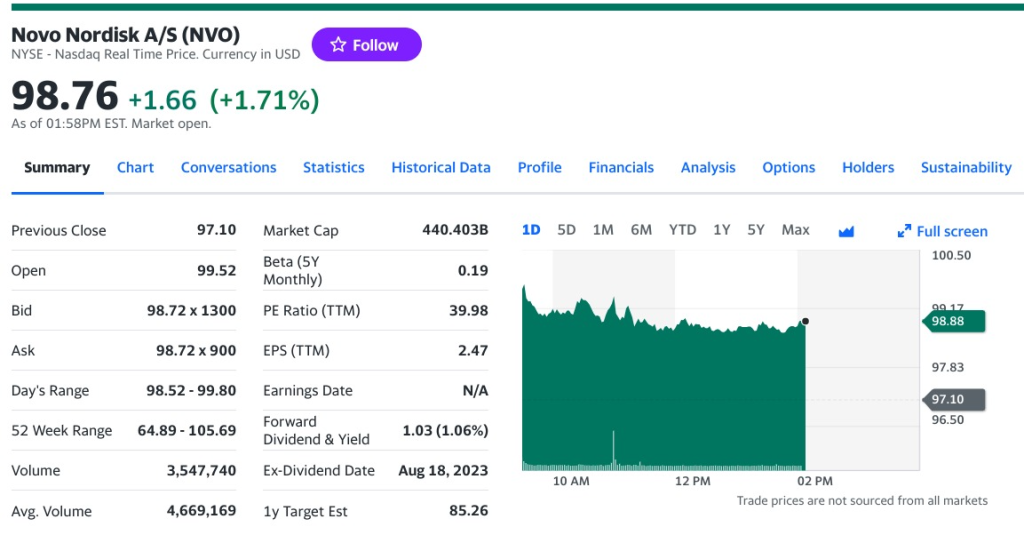The height and width of the screenshot is (543, 1024).
Task: Click the Bid value 98.72 x 1300
Action: 191,310
